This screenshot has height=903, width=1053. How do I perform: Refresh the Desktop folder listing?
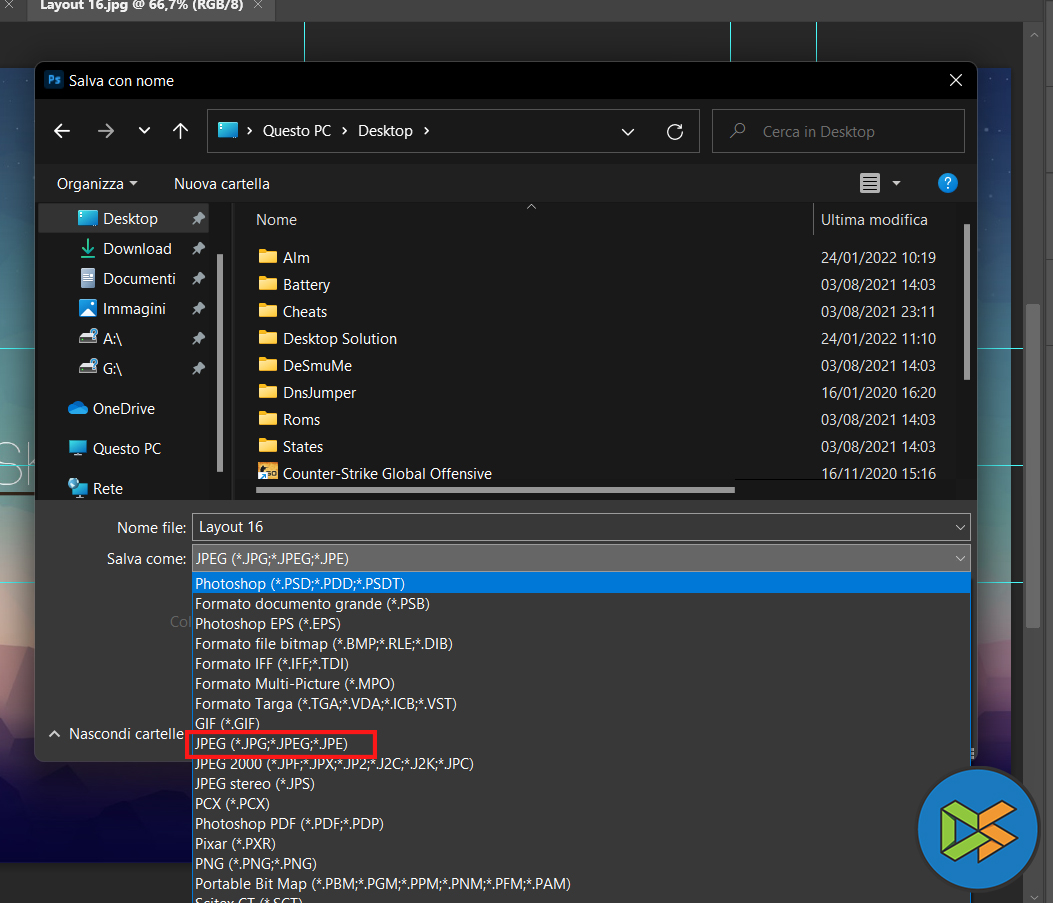(675, 131)
